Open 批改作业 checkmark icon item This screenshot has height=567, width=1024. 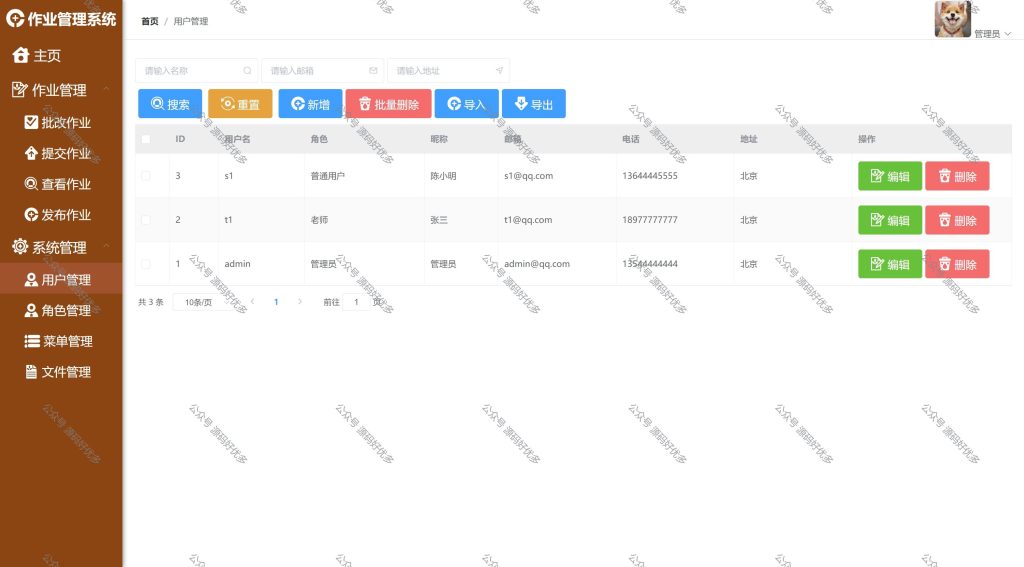coord(57,122)
